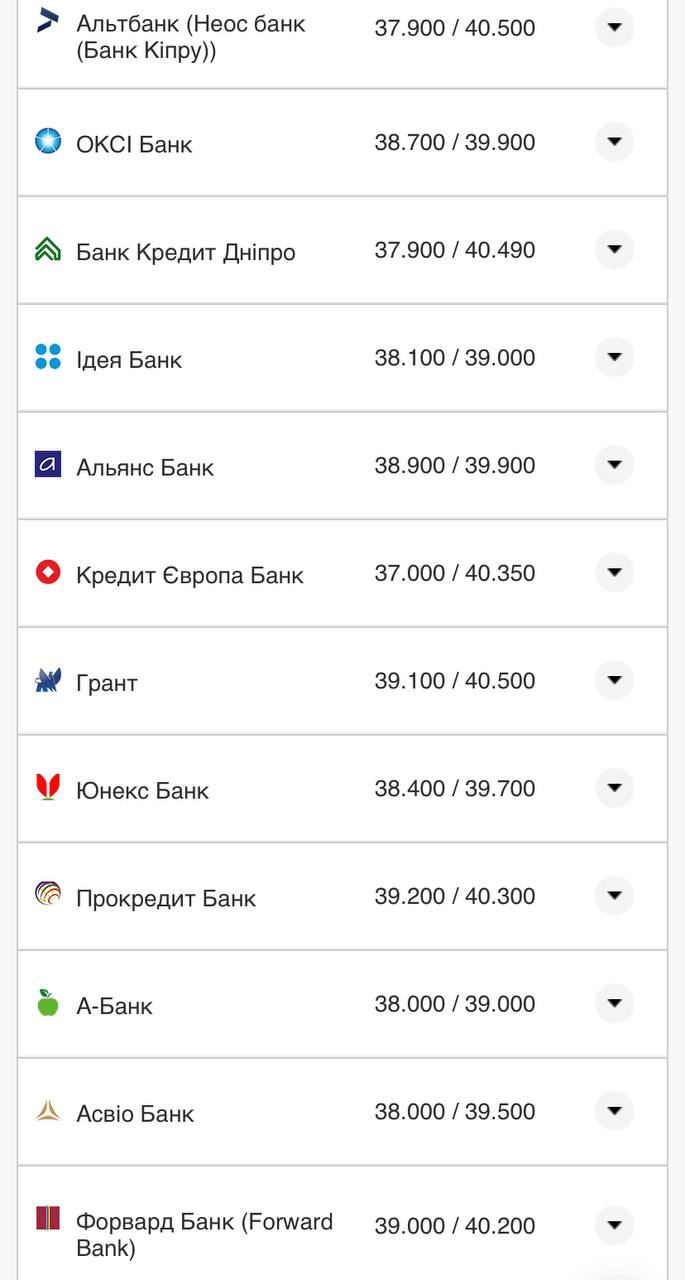Viewport: 685px width, 1280px height.
Task: Click the Альянс Банк logo icon
Action: (x=48, y=465)
